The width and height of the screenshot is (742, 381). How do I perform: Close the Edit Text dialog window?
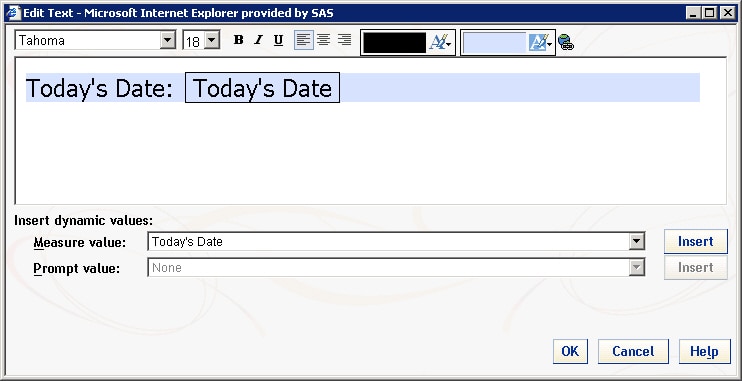pos(727,13)
